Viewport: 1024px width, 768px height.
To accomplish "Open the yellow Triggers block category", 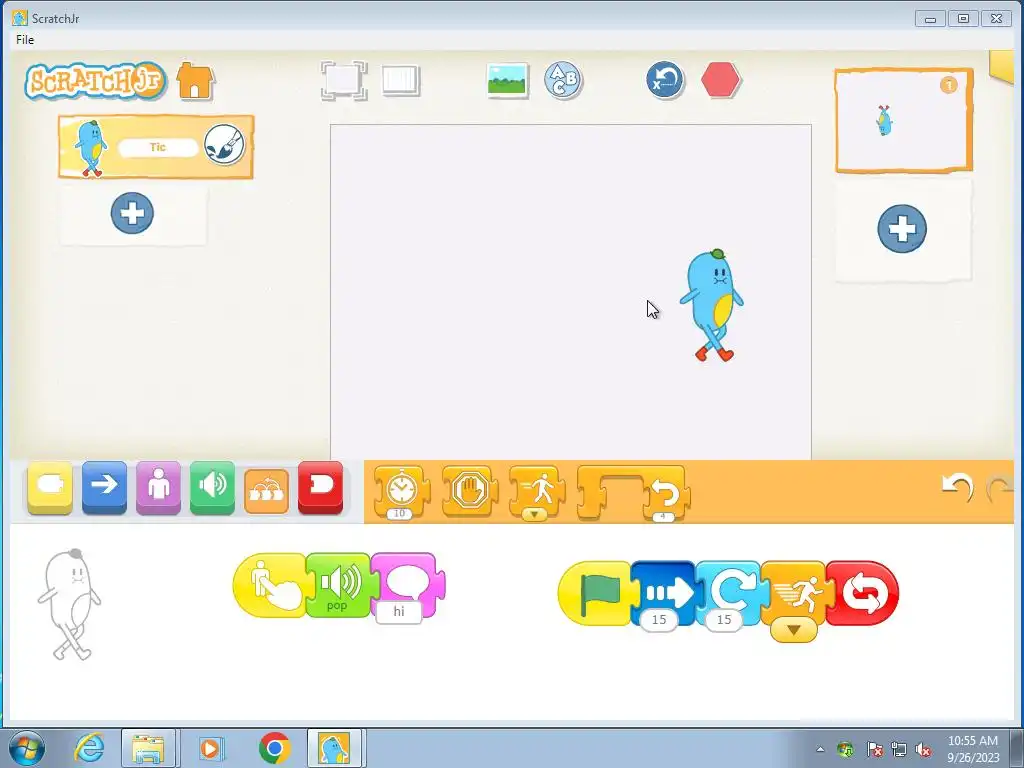I will (x=50, y=488).
